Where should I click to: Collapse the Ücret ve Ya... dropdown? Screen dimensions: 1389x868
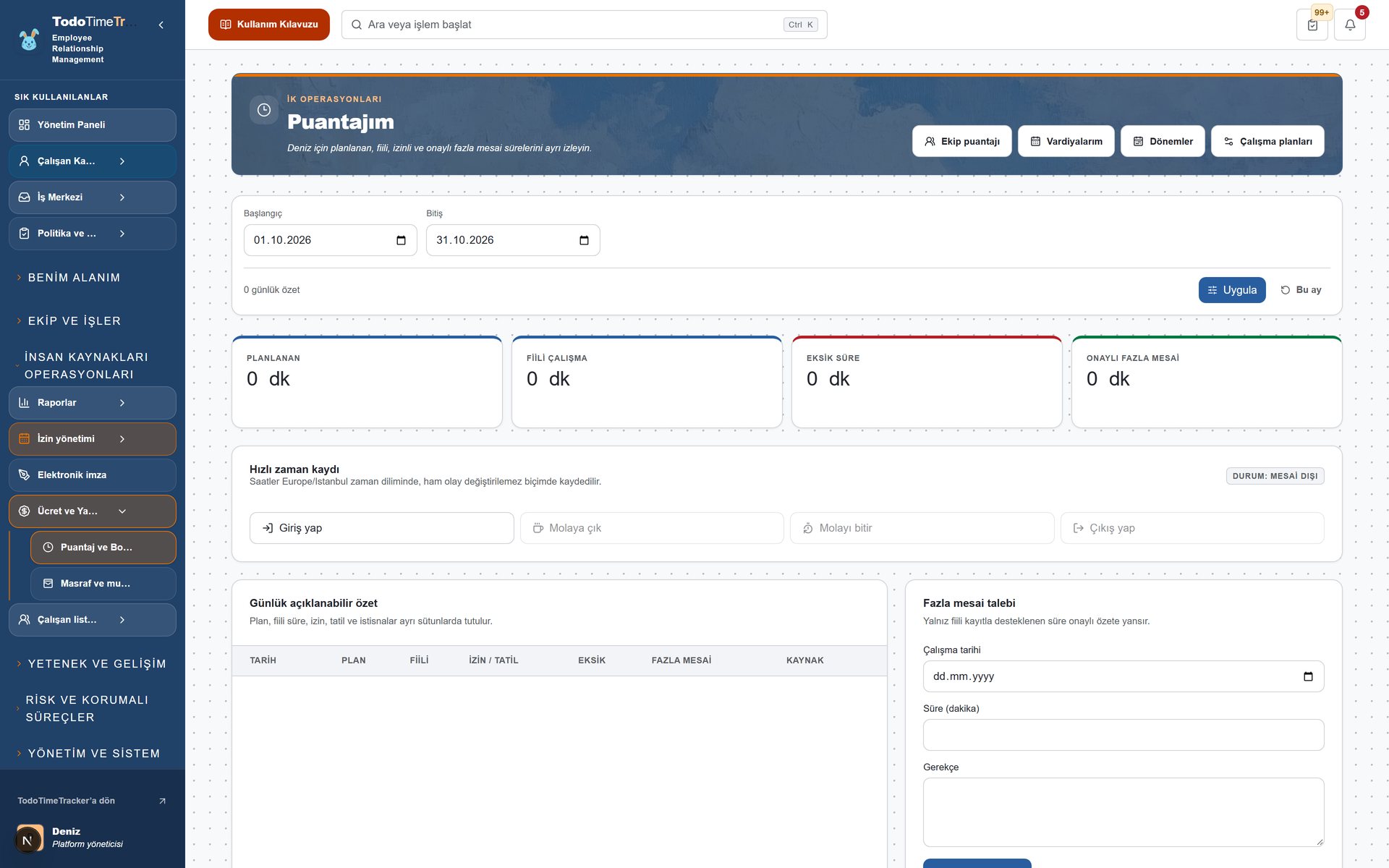pos(122,511)
